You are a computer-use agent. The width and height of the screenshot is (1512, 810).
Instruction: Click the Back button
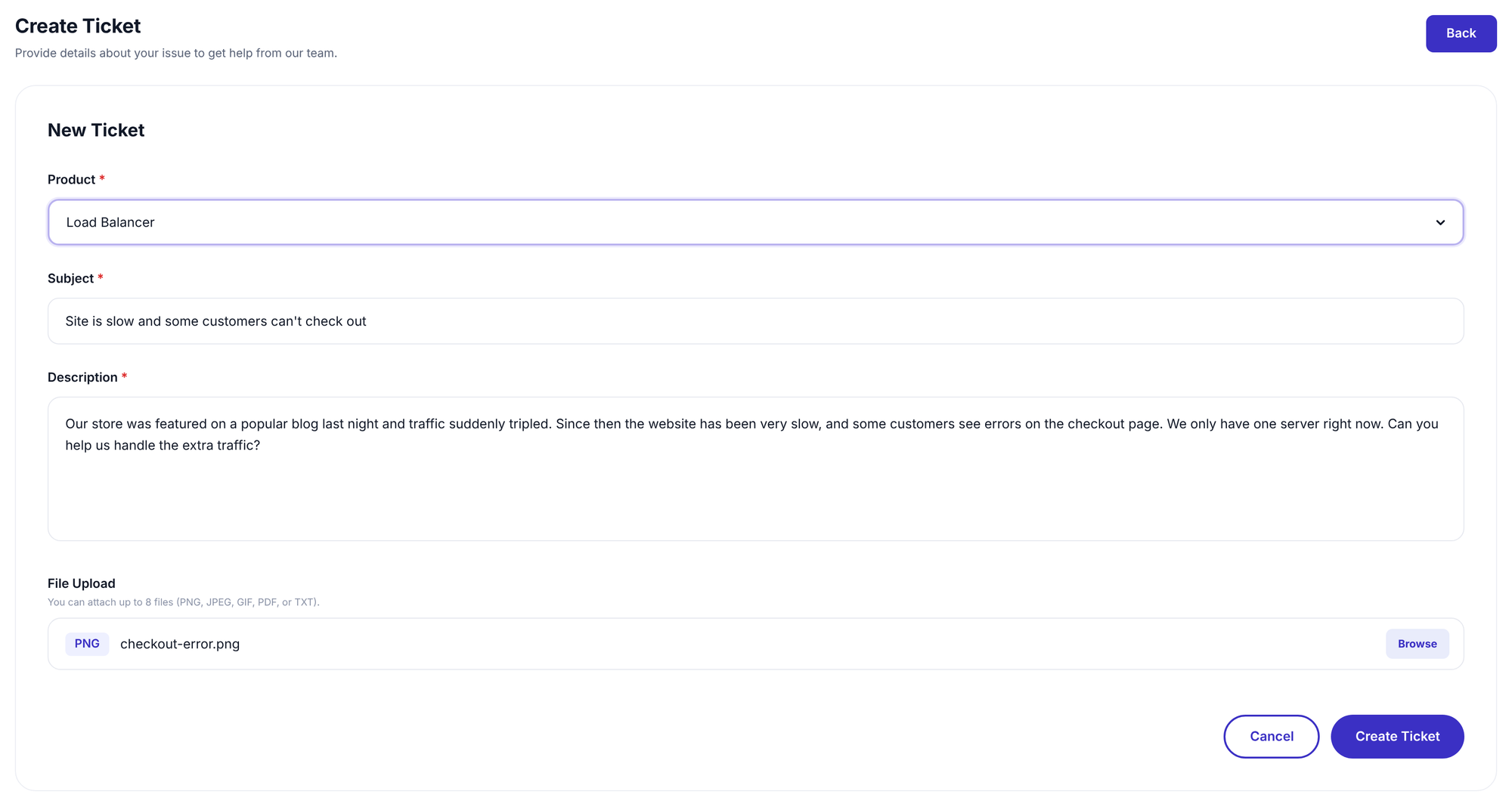click(x=1461, y=33)
